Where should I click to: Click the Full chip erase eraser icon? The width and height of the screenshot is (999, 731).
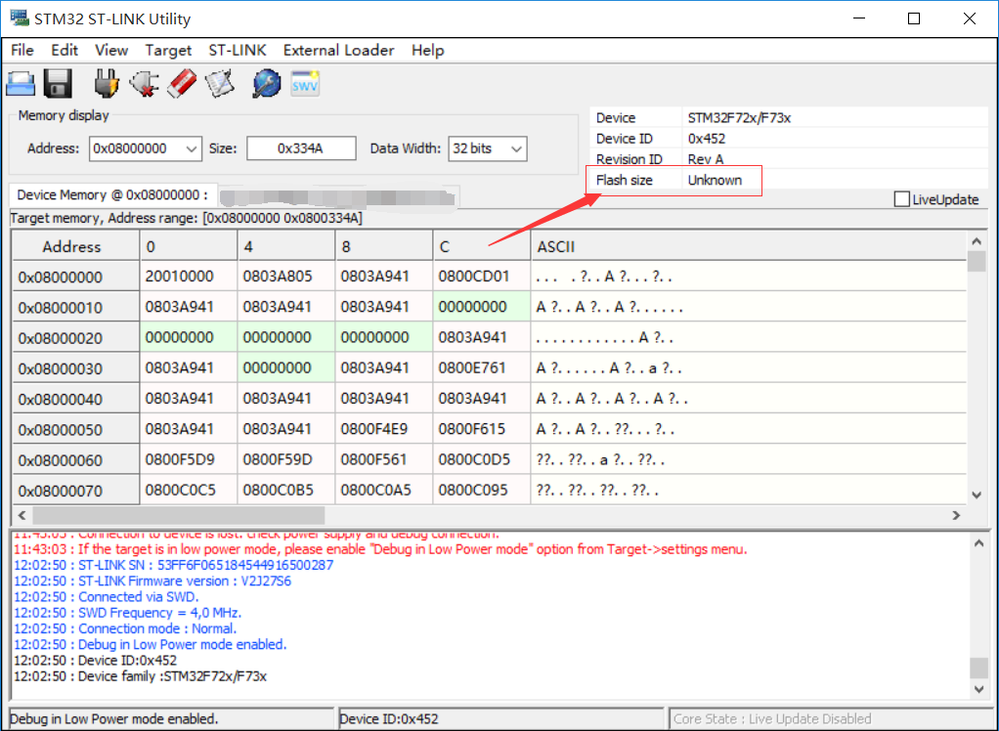point(182,83)
